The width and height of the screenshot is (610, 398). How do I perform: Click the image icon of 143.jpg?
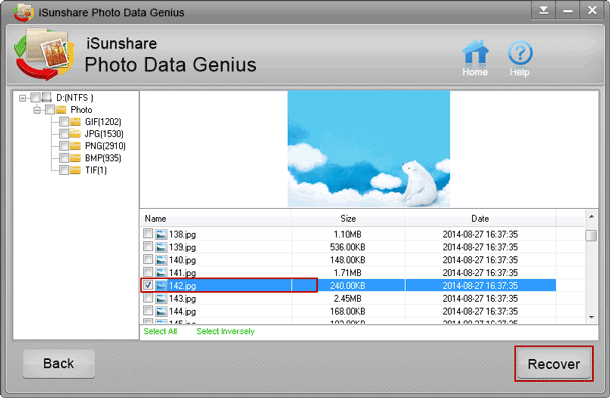coord(161,298)
